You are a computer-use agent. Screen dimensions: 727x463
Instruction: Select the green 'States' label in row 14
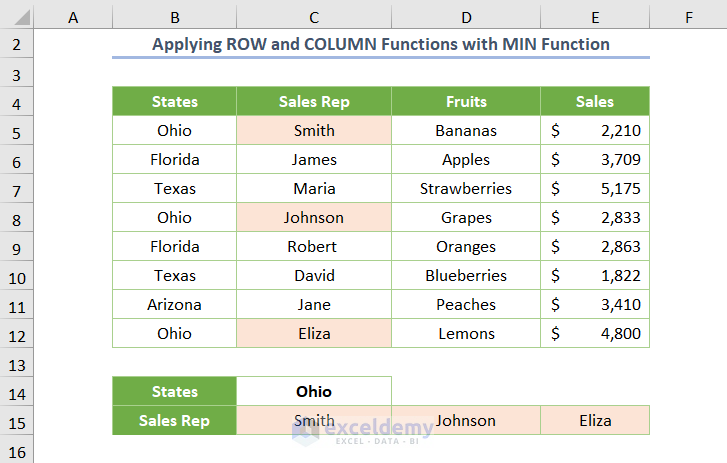point(175,392)
